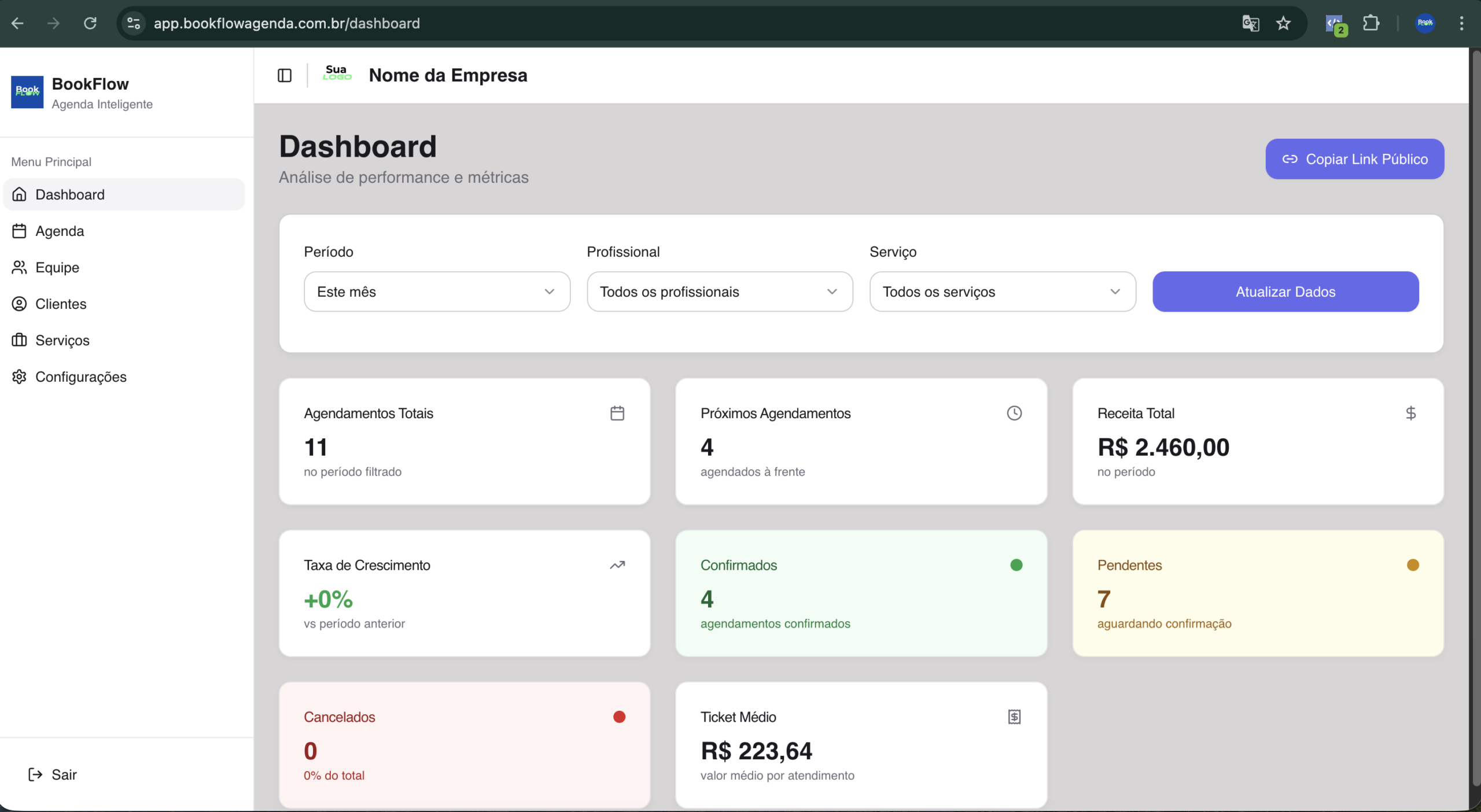Click the Pendentes yellow status card

tap(1258, 593)
